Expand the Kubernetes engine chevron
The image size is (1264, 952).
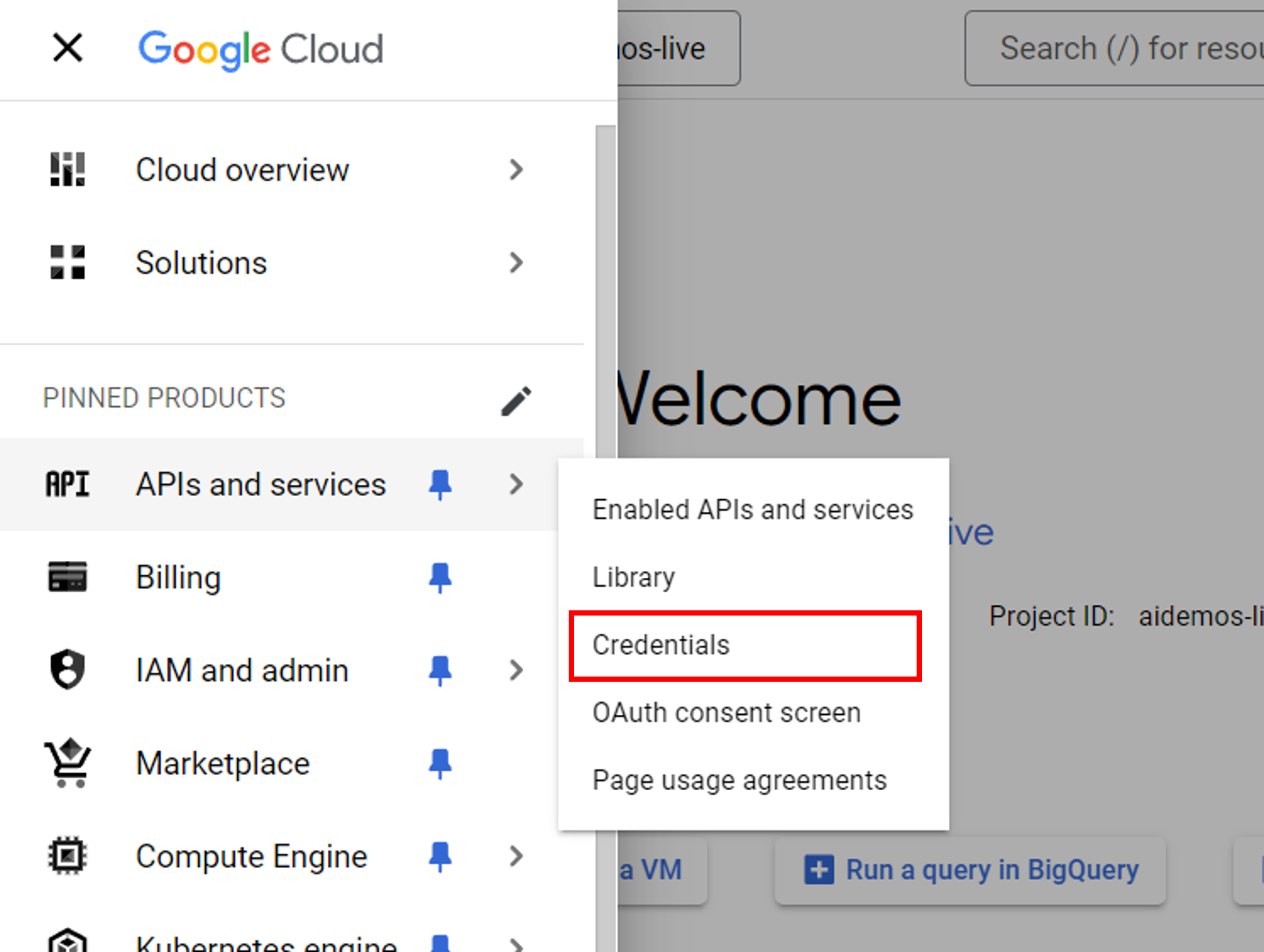click(x=516, y=944)
